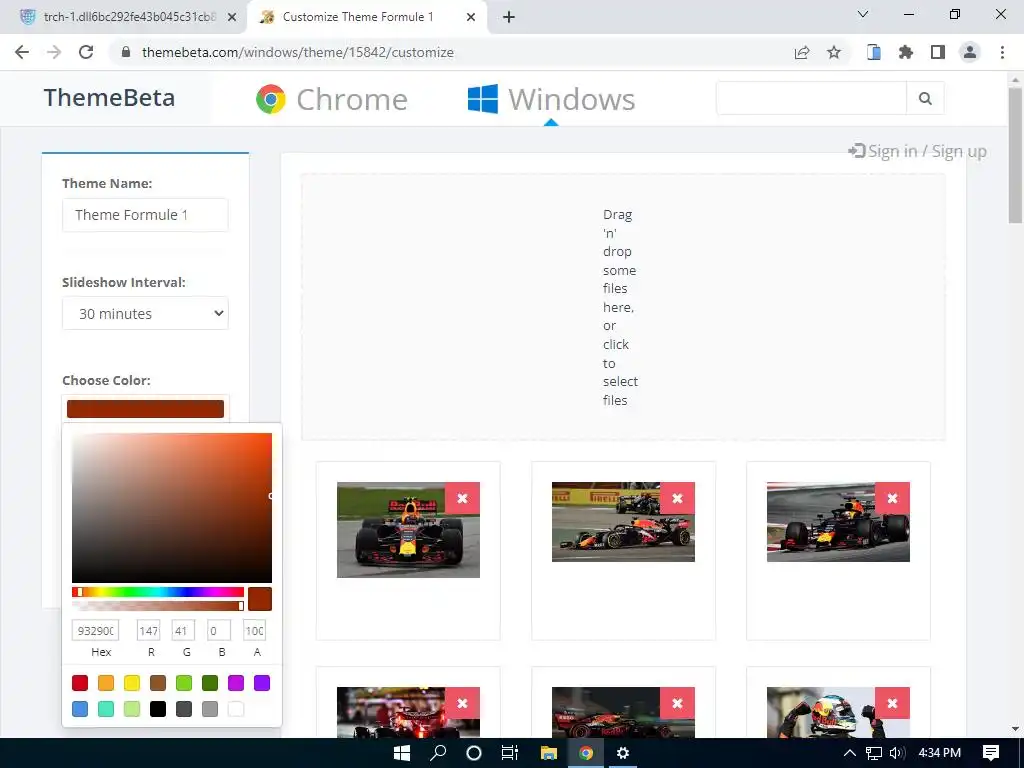Click the blue extension icon beside bookmark star

(x=874, y=52)
